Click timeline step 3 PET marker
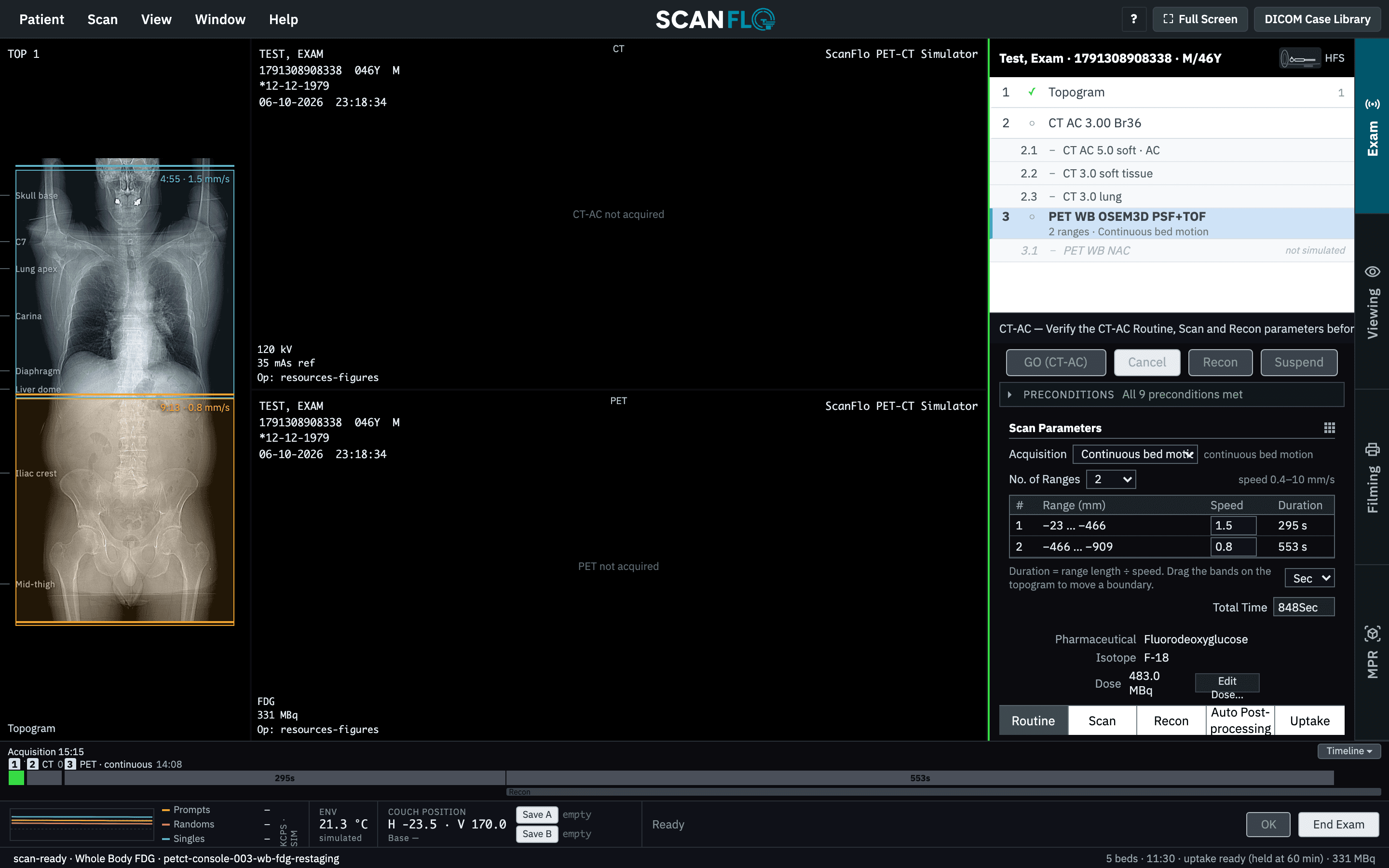Screen dimensions: 1389x868 click(x=70, y=764)
